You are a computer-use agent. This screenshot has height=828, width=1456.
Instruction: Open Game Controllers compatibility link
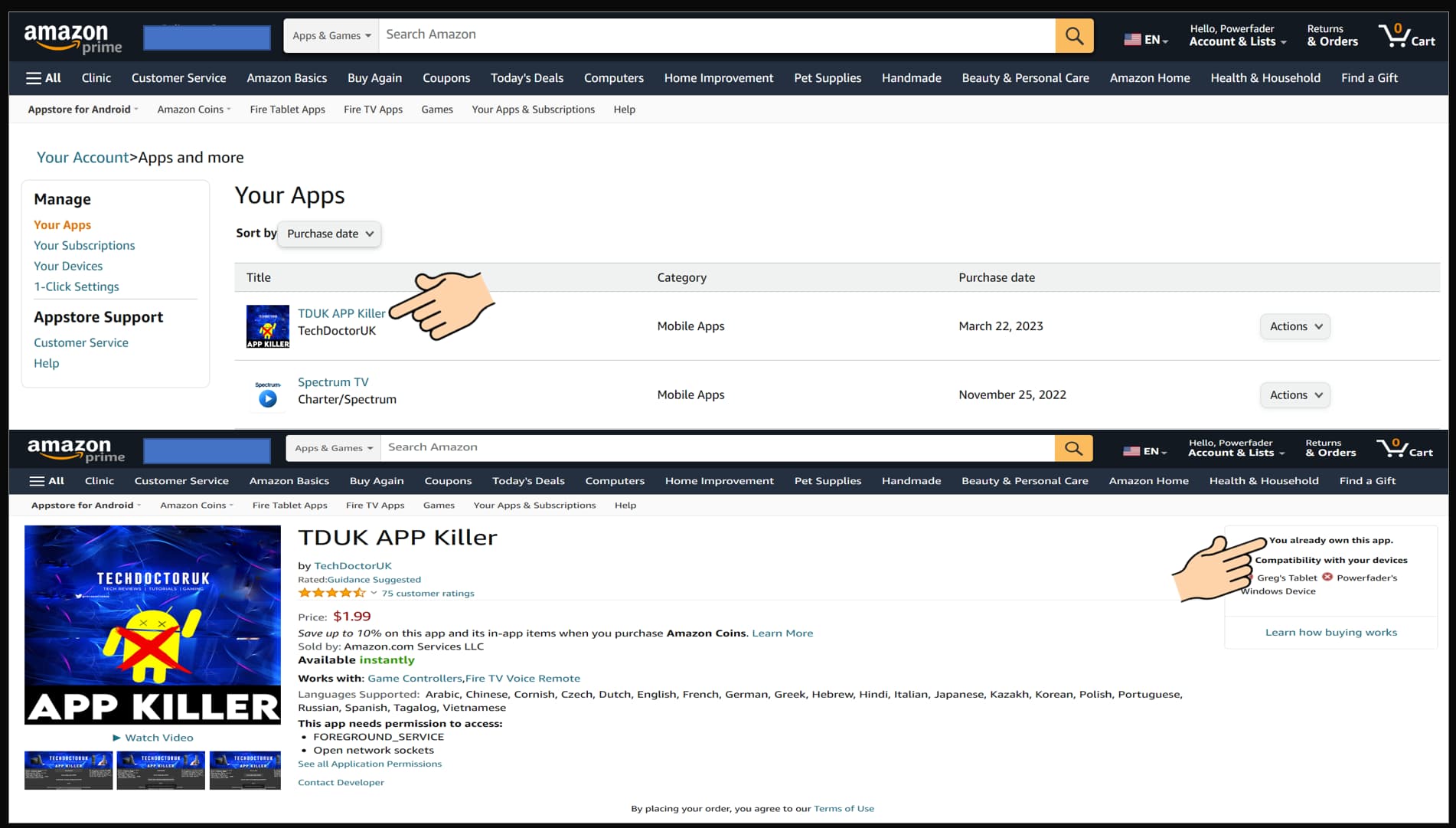click(415, 679)
